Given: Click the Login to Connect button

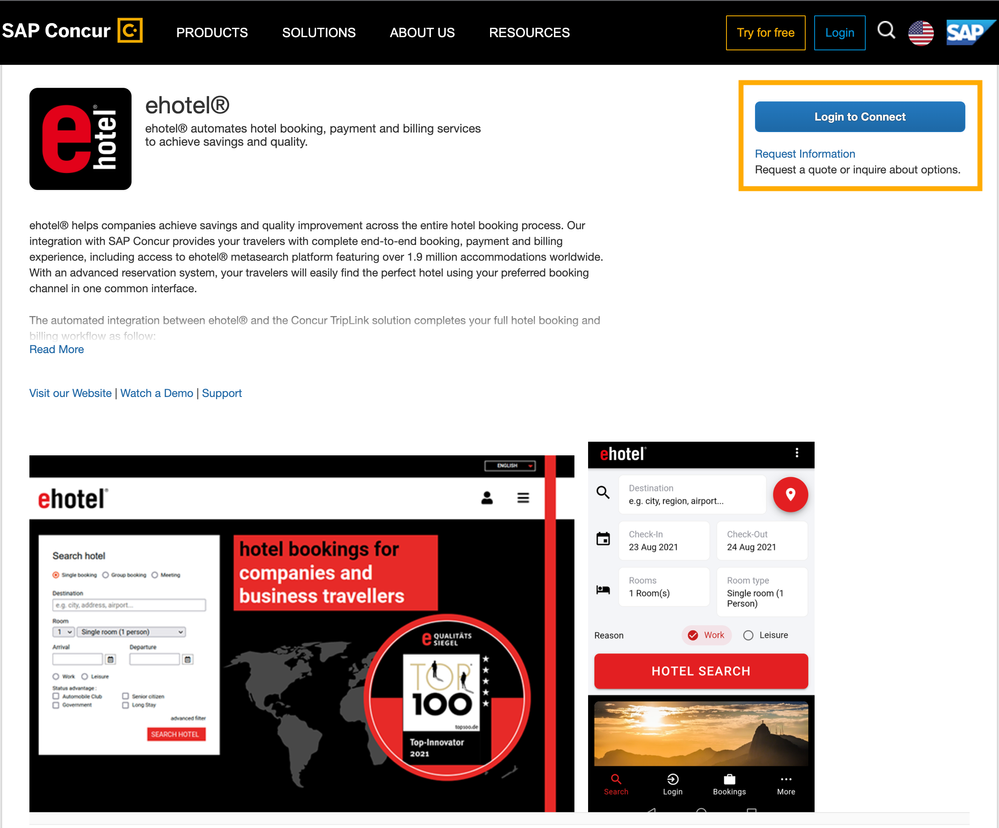Looking at the screenshot, I should coord(860,117).
